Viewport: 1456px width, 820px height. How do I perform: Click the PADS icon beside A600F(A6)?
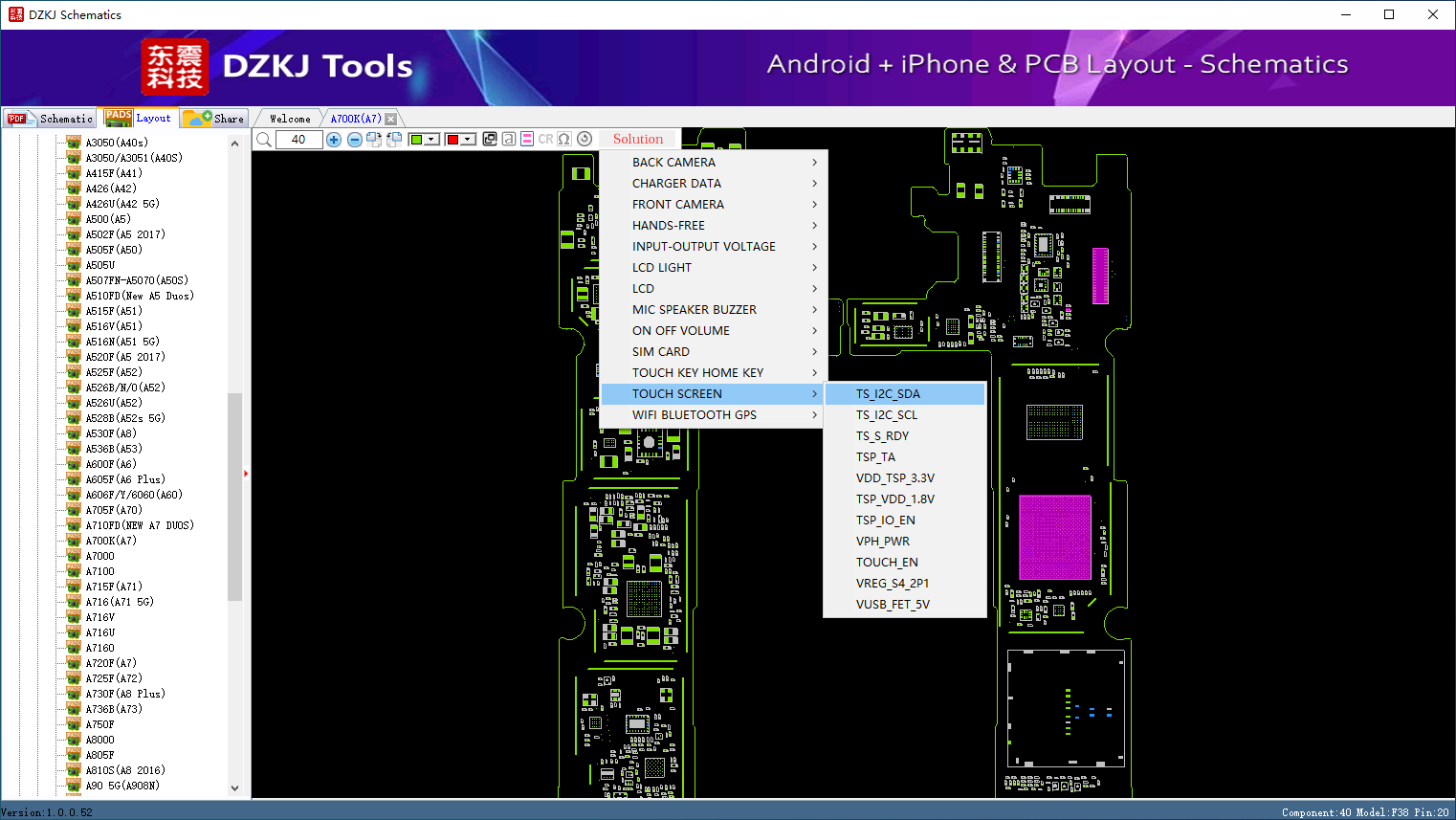point(74,464)
